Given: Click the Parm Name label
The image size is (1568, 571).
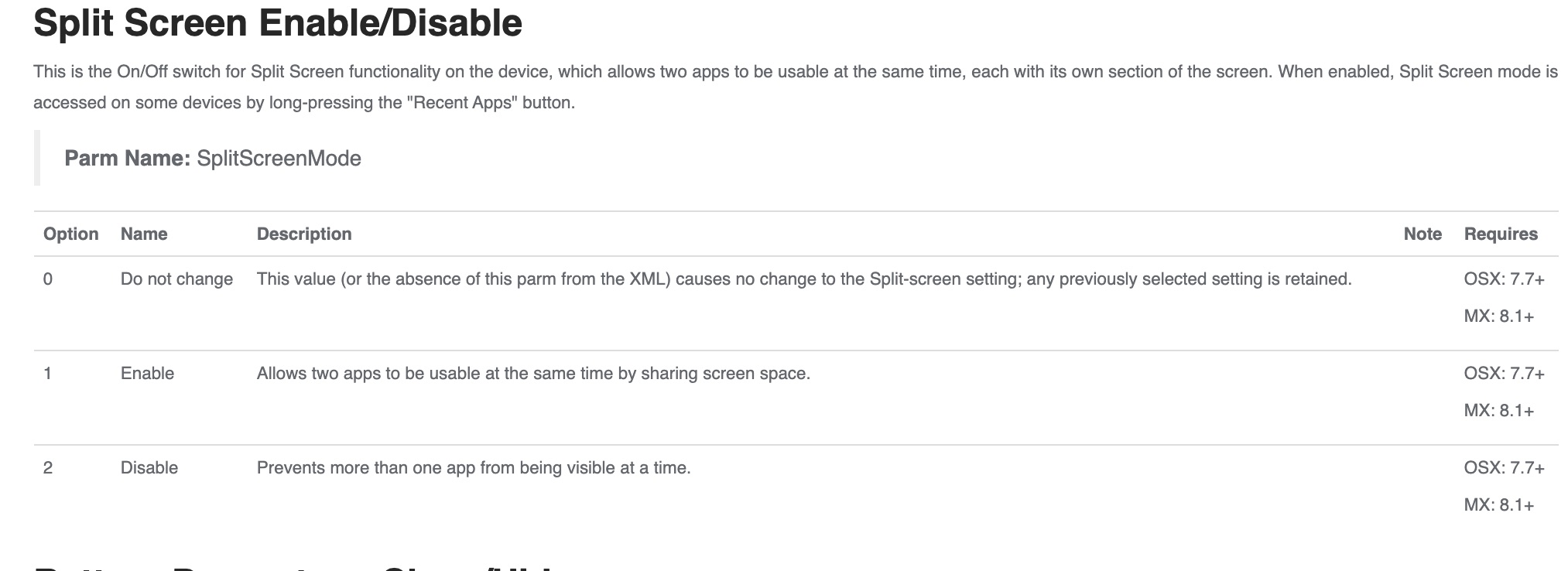Looking at the screenshot, I should (x=127, y=159).
